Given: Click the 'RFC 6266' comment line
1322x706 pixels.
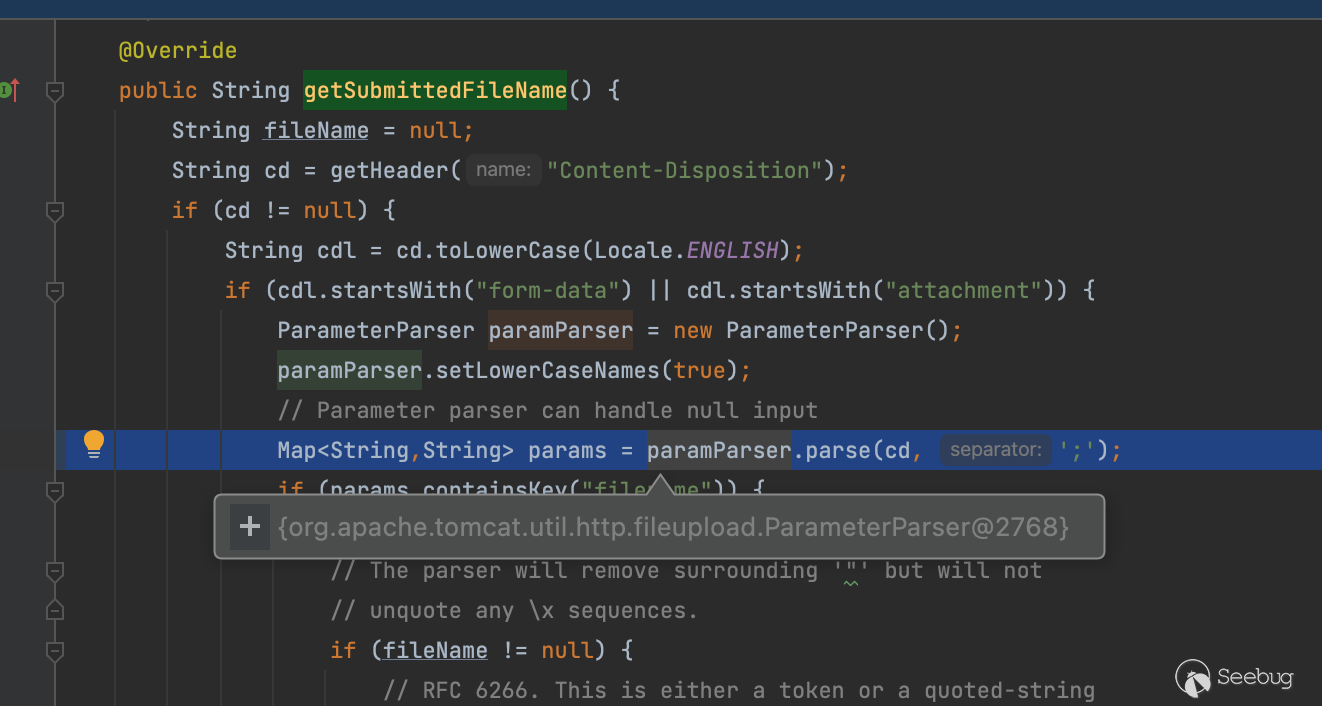Looking at the screenshot, I should click(x=739, y=690).
